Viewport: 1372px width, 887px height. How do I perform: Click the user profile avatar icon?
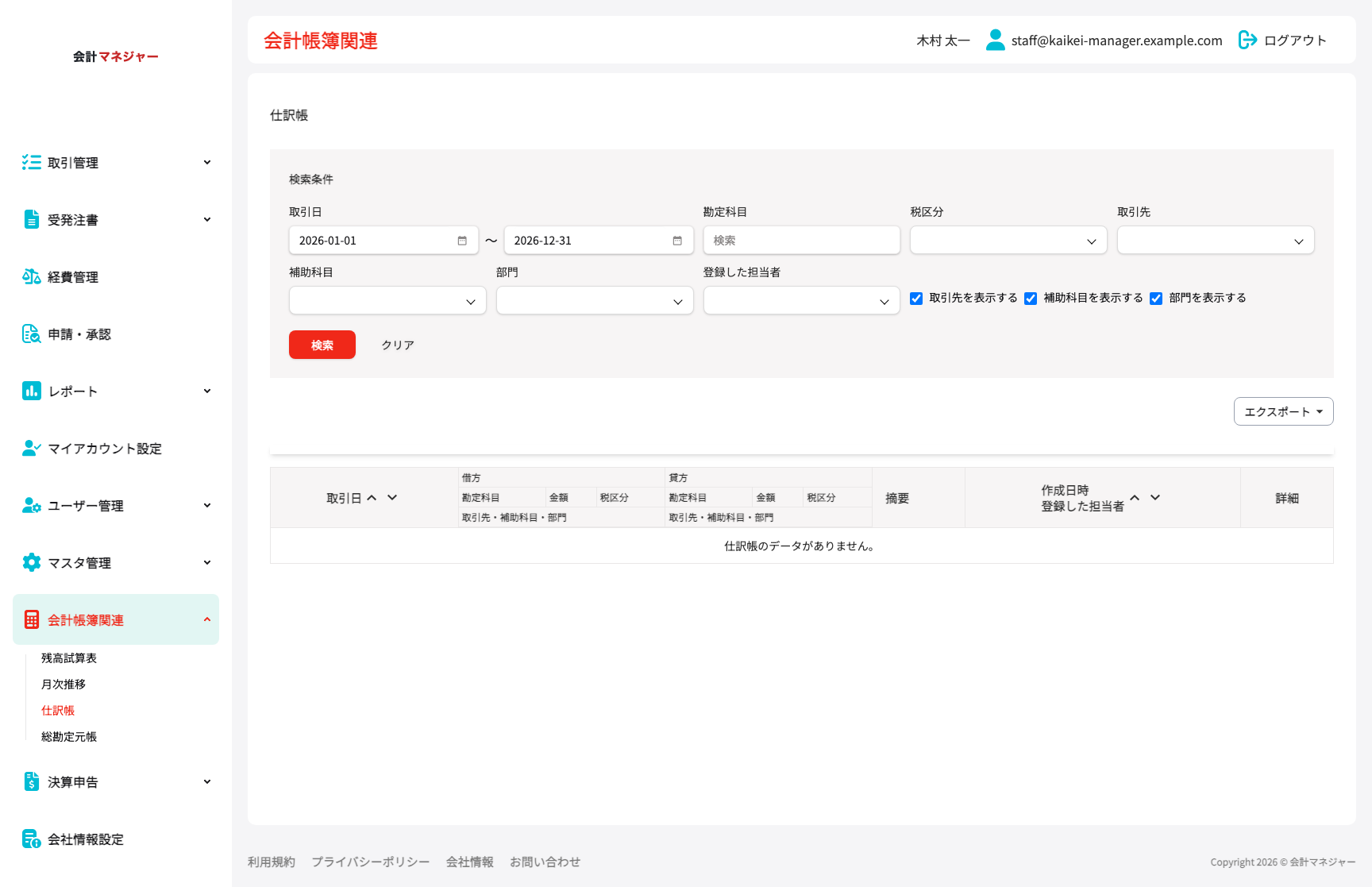coord(995,40)
